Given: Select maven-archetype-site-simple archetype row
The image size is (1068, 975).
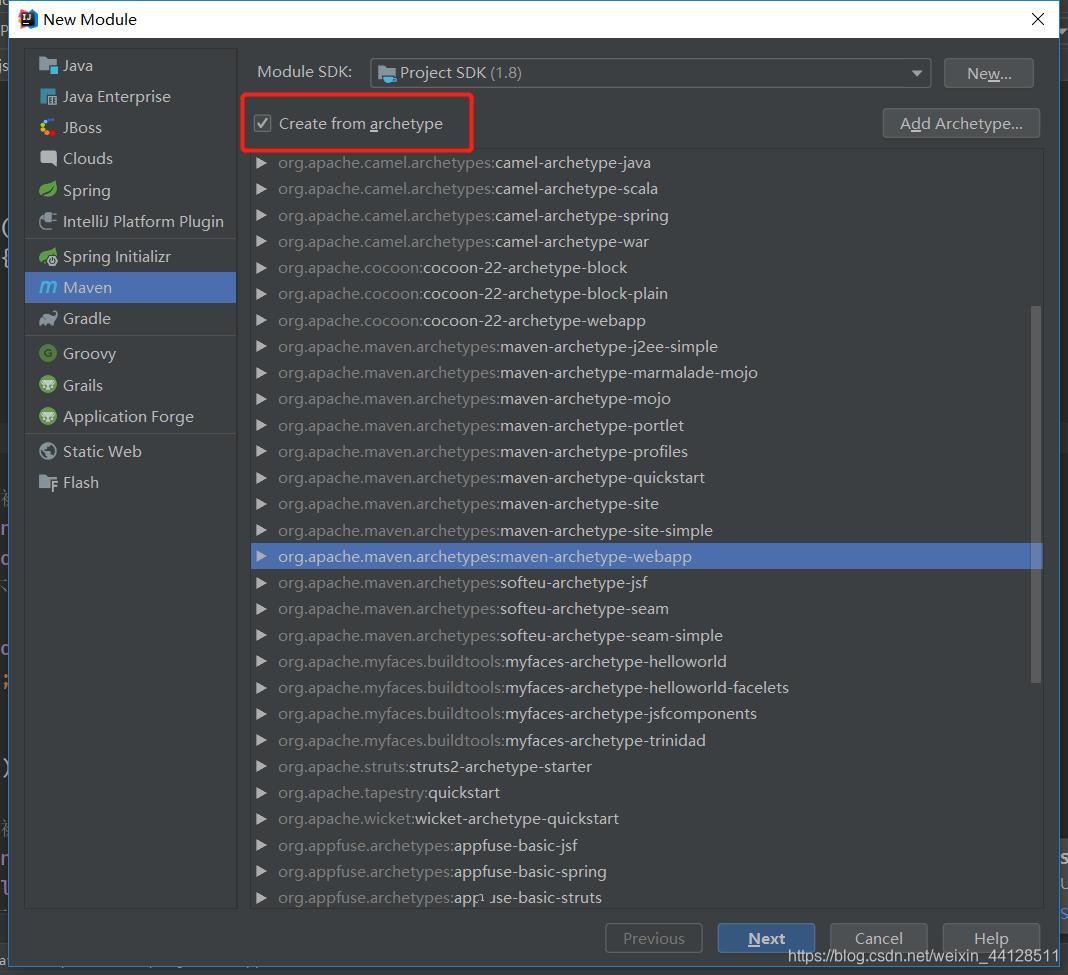Looking at the screenshot, I should pos(646,530).
